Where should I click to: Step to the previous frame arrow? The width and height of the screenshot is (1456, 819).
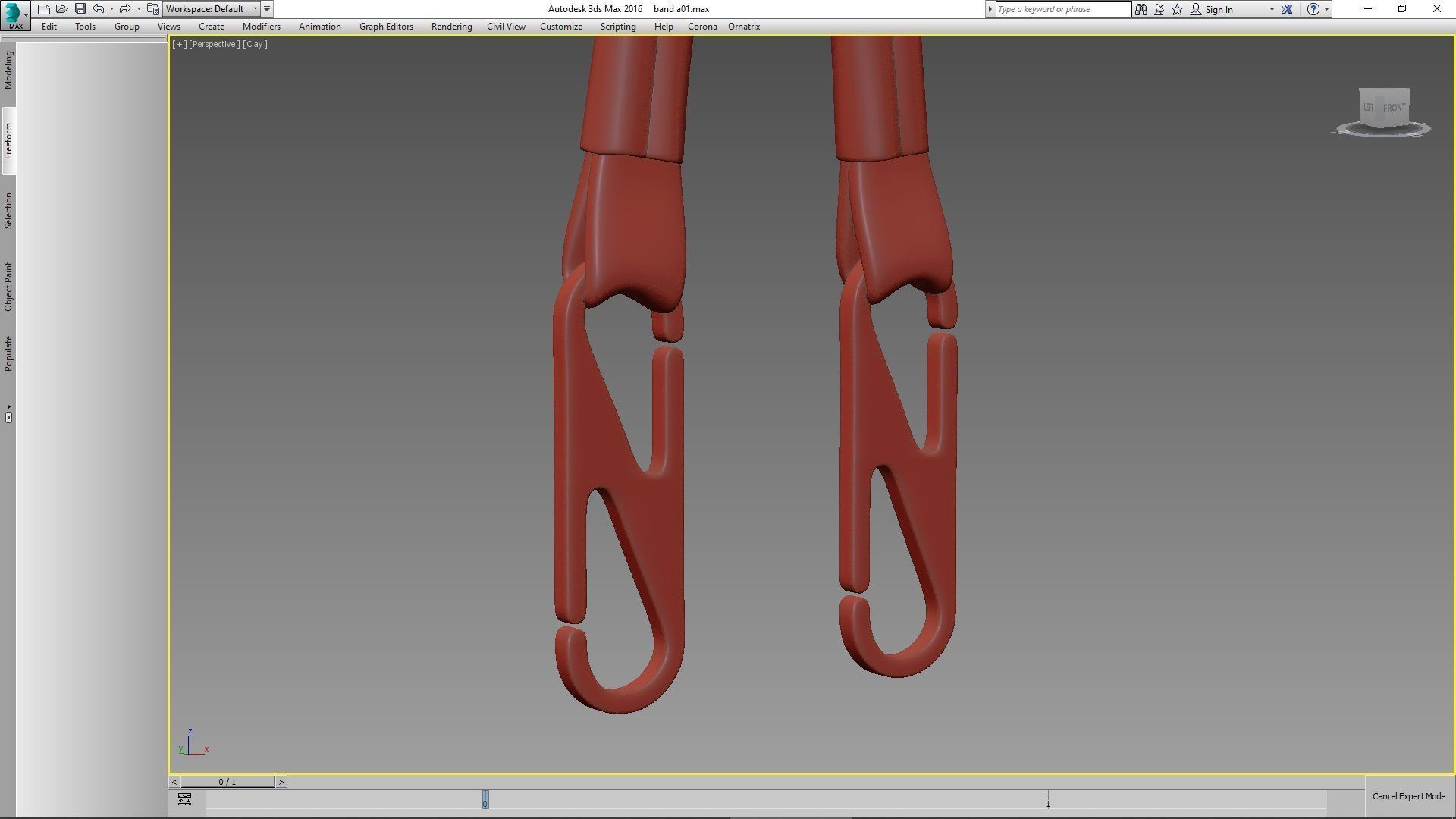(x=174, y=782)
